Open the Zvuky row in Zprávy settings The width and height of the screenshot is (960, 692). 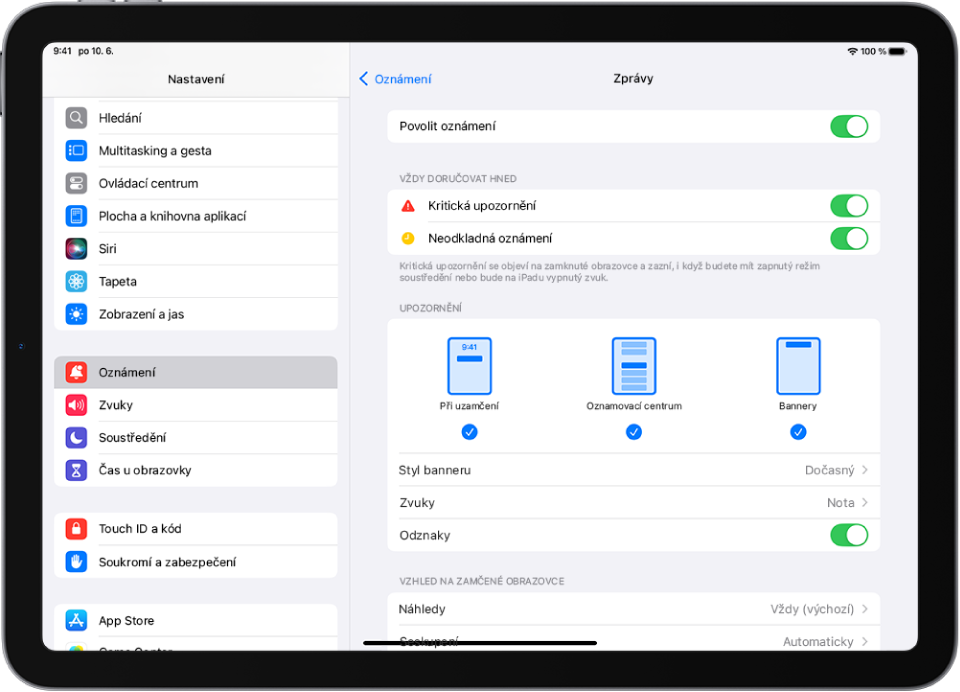(x=634, y=502)
